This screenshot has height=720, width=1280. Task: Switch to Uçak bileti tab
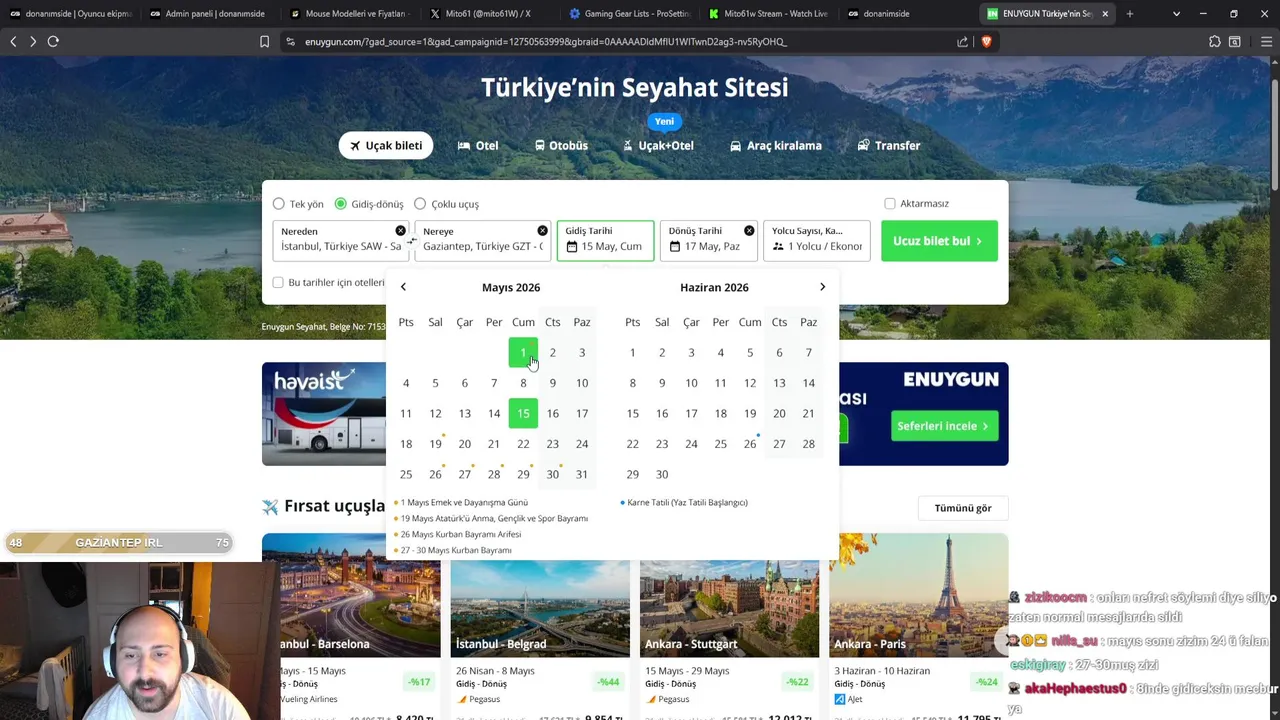pyautogui.click(x=386, y=145)
